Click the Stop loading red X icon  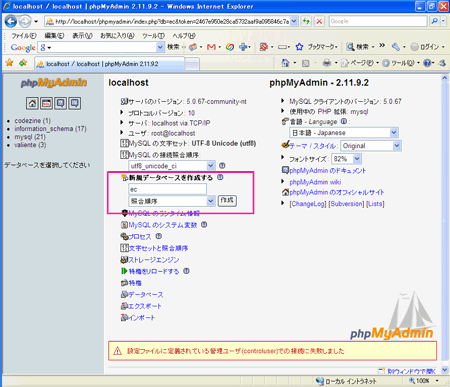point(319,21)
